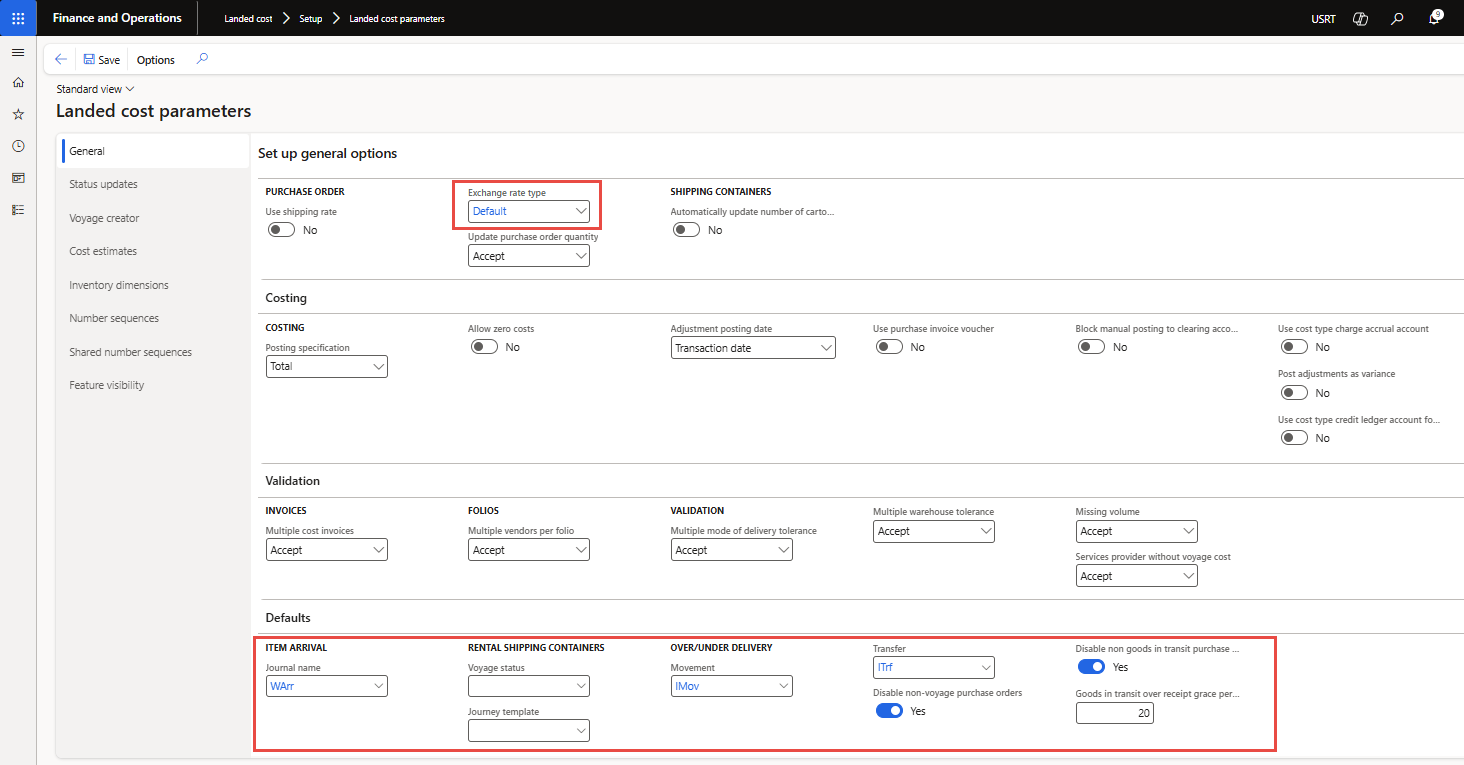Toggle Use shipping rate switch

point(281,230)
